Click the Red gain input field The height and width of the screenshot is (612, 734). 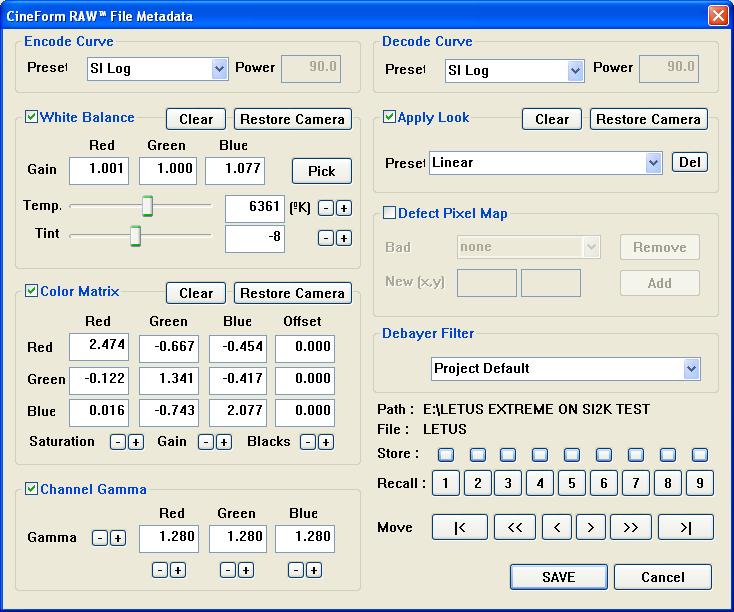(x=99, y=170)
